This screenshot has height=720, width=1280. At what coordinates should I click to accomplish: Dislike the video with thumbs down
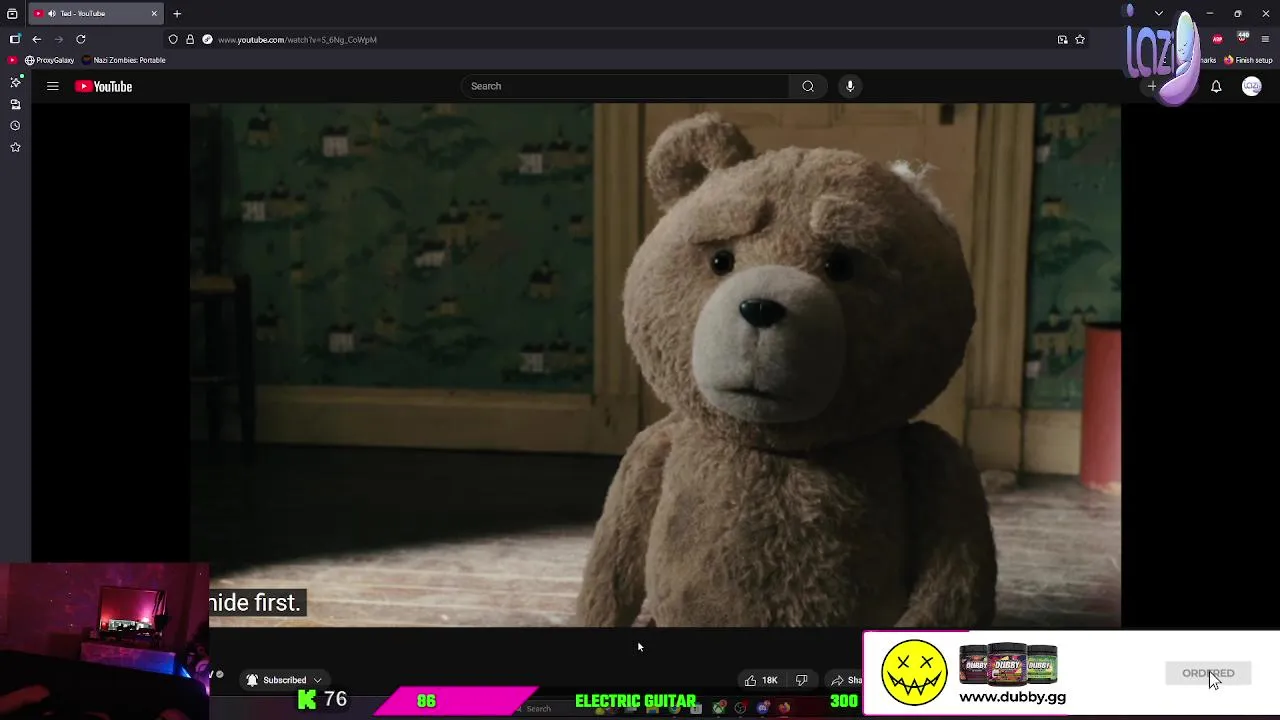(801, 680)
